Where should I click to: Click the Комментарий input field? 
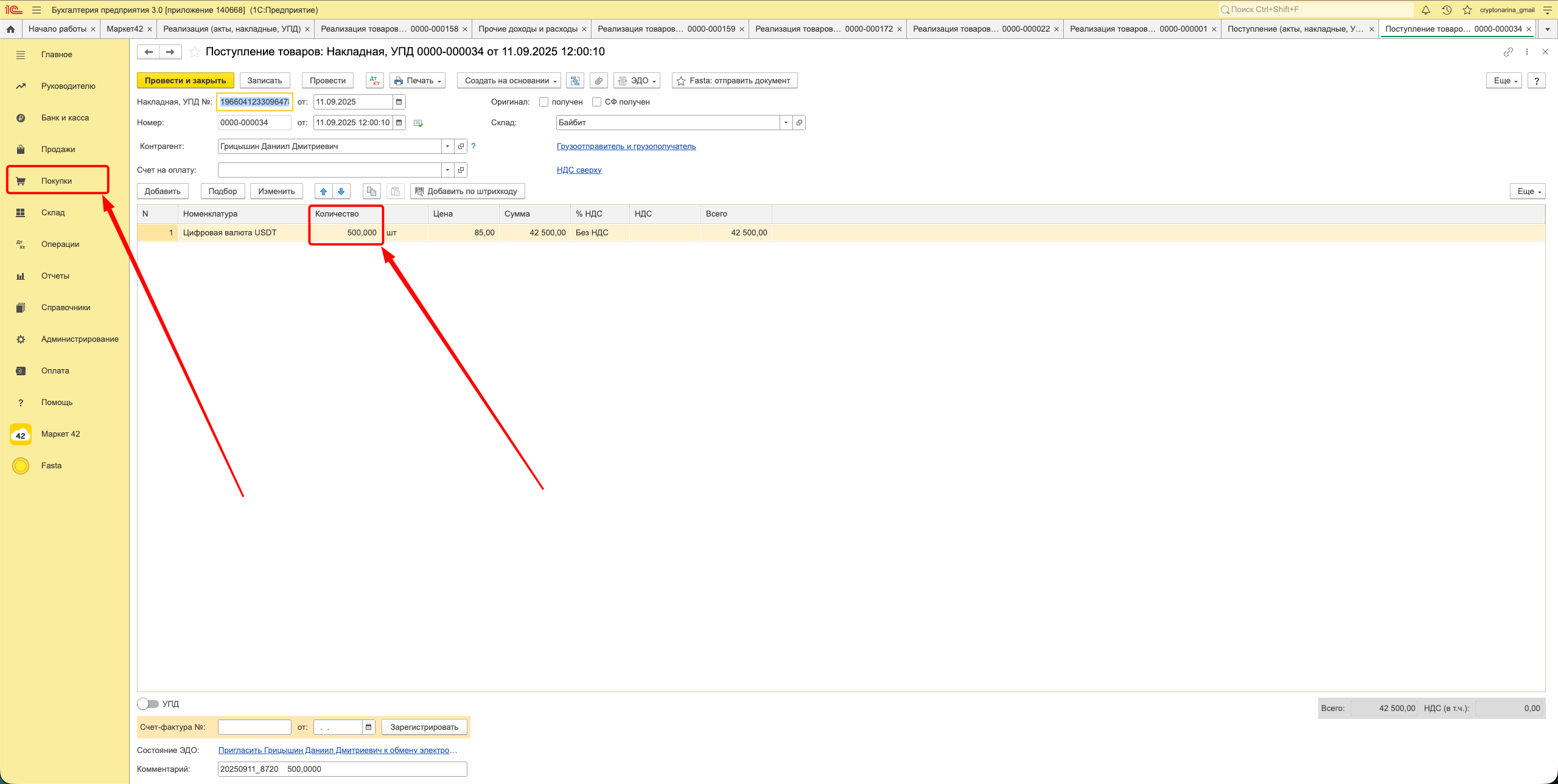click(x=342, y=769)
